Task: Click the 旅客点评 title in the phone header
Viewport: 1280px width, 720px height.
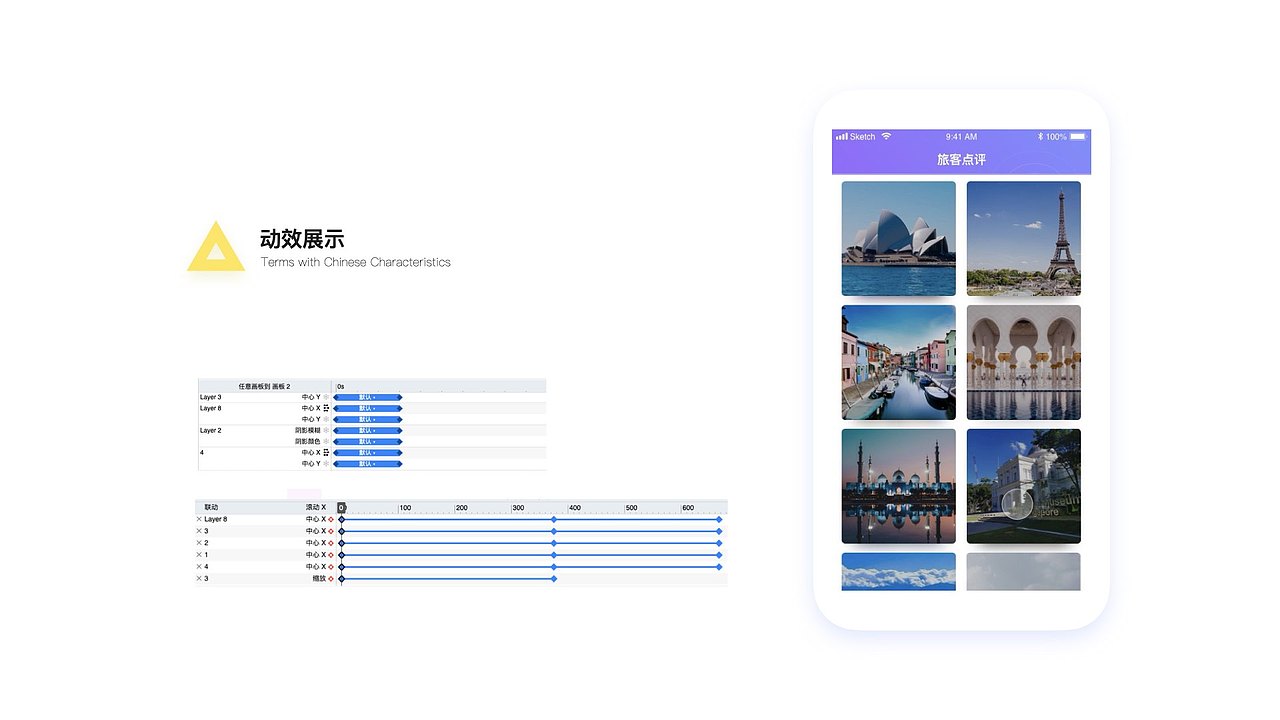Action: [961, 159]
